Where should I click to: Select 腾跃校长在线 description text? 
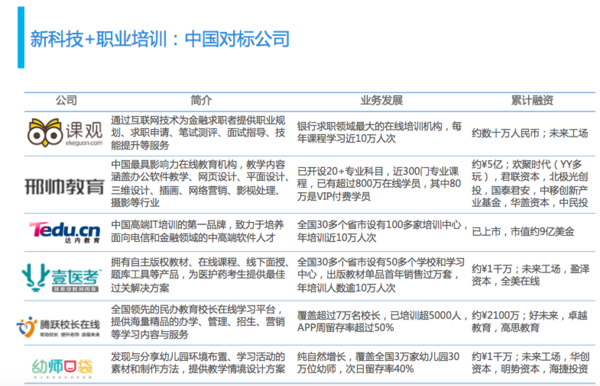coord(198,322)
